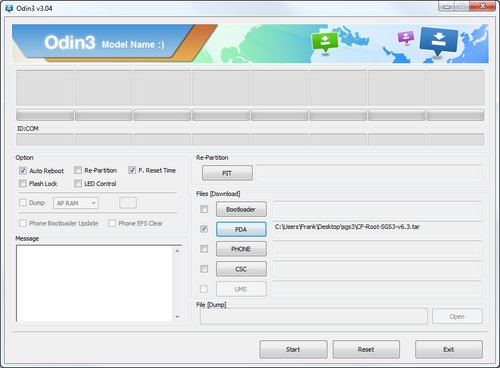Click the Exit button
The width and height of the screenshot is (500, 368).
pyautogui.click(x=449, y=349)
